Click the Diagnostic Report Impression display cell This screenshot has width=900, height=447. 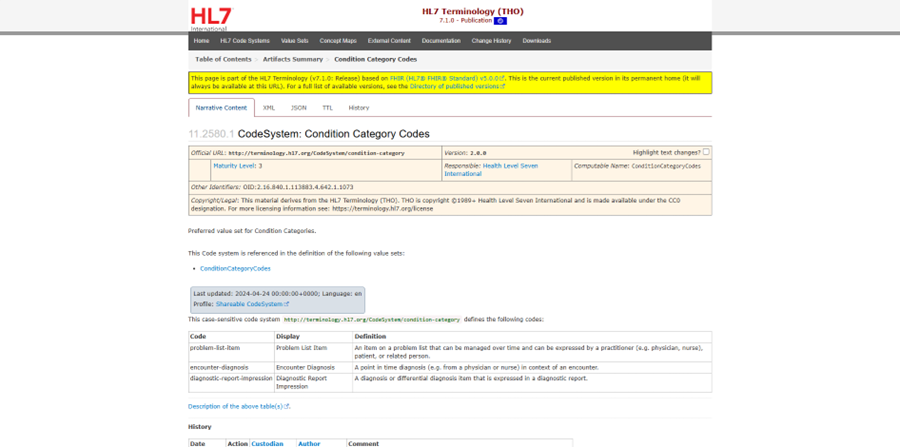(313, 383)
